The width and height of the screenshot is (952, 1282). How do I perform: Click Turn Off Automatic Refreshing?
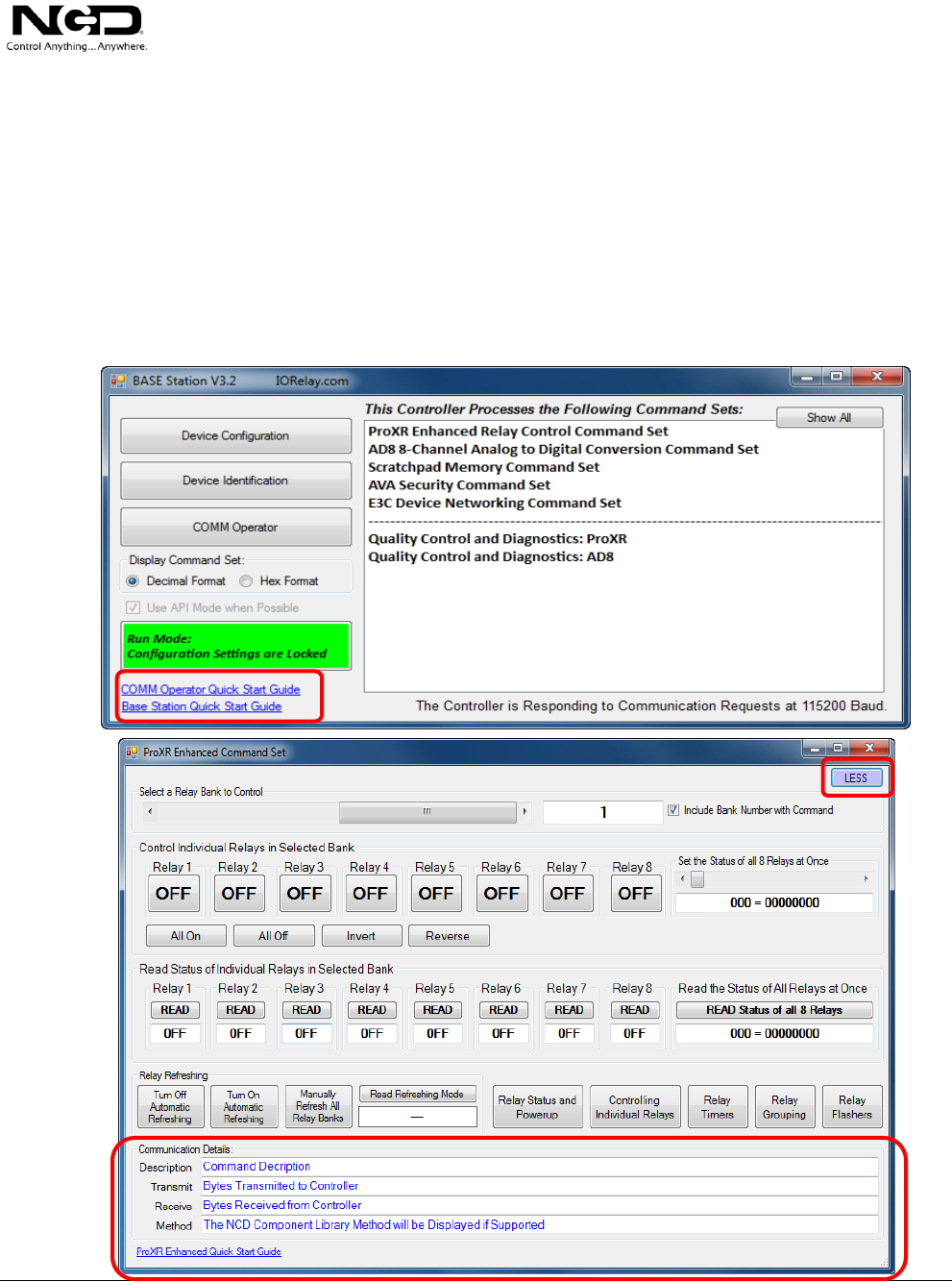coord(170,1107)
